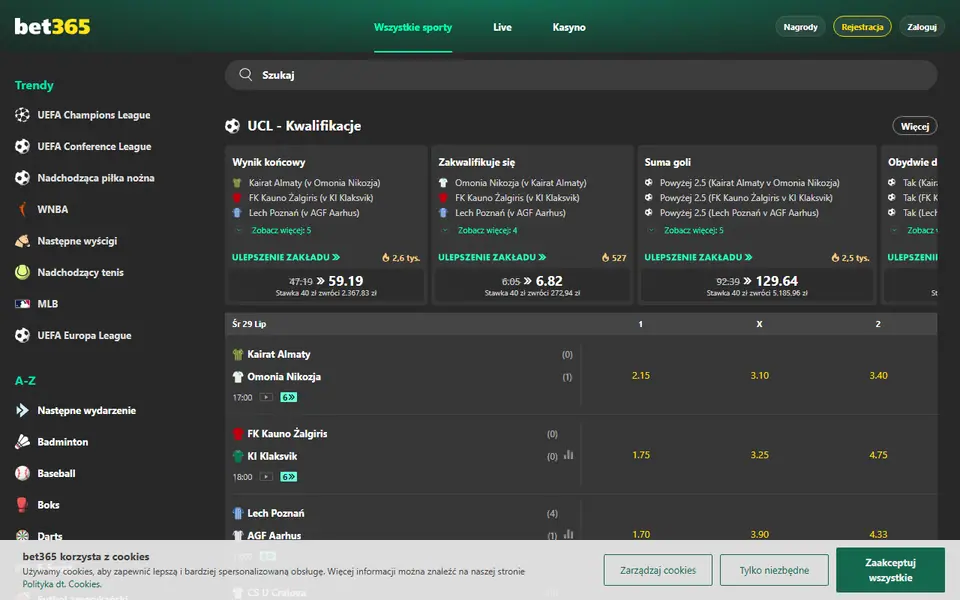Click bet boost badge under Kairat Almaty match
The width and height of the screenshot is (960, 600).
(288, 397)
